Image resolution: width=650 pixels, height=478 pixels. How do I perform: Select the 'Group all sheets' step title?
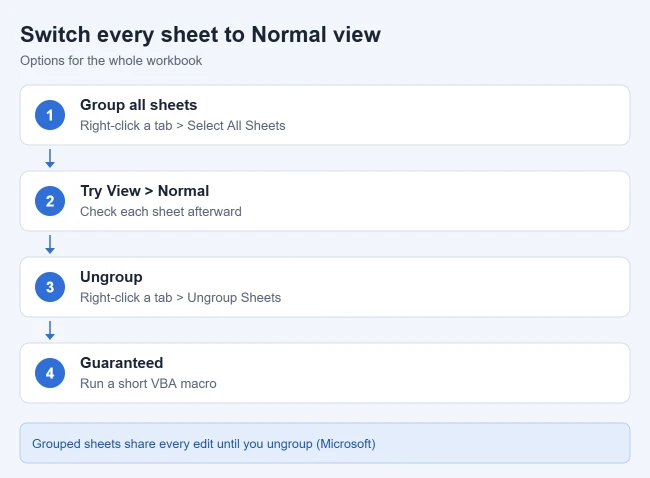(138, 105)
